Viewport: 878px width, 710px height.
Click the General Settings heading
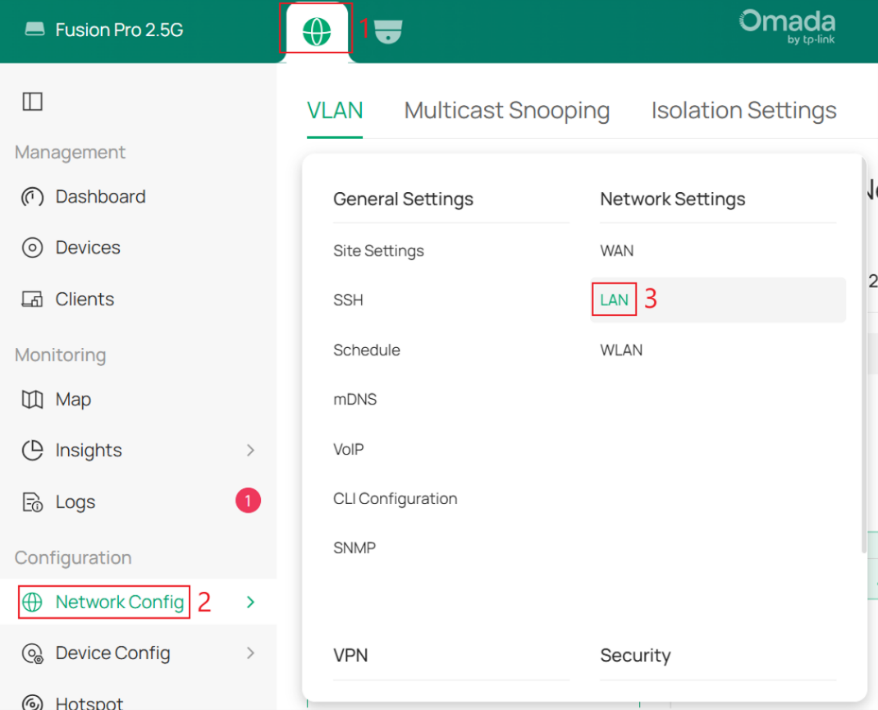[x=403, y=199]
